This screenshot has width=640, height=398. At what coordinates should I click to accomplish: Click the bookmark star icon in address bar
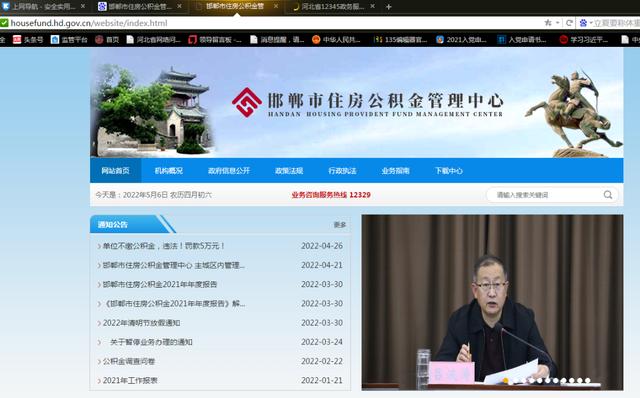click(x=548, y=23)
